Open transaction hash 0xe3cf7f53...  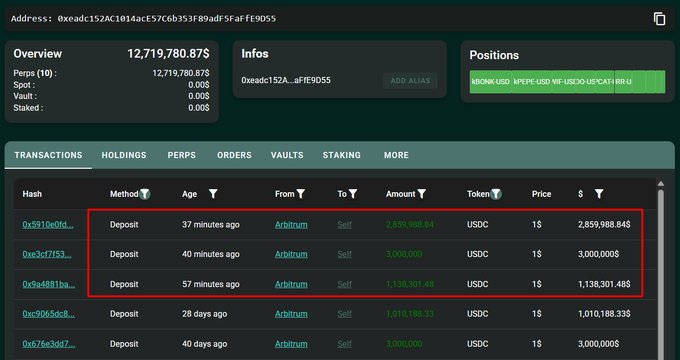pyautogui.click(x=47, y=254)
